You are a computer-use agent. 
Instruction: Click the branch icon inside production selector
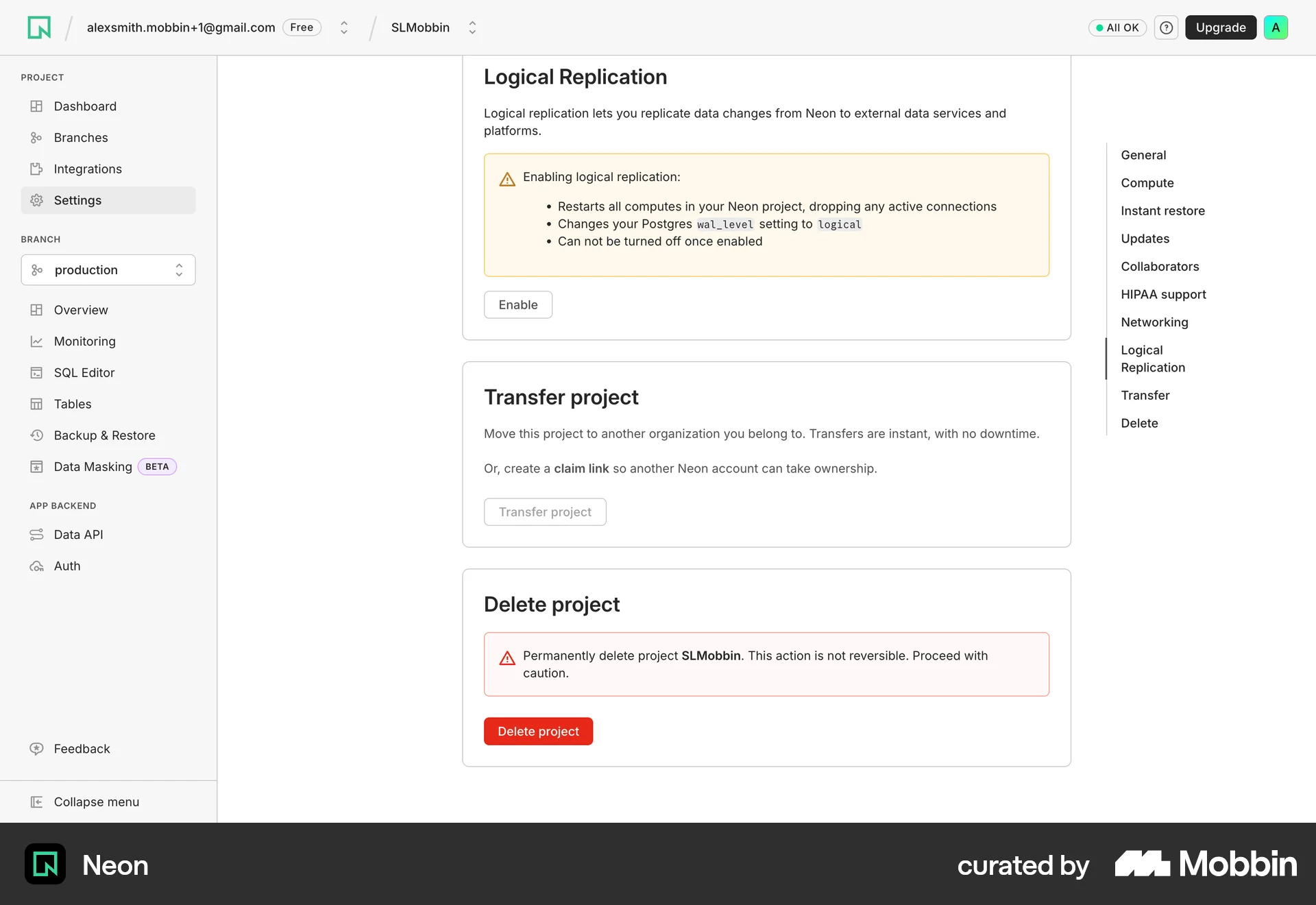coord(37,270)
